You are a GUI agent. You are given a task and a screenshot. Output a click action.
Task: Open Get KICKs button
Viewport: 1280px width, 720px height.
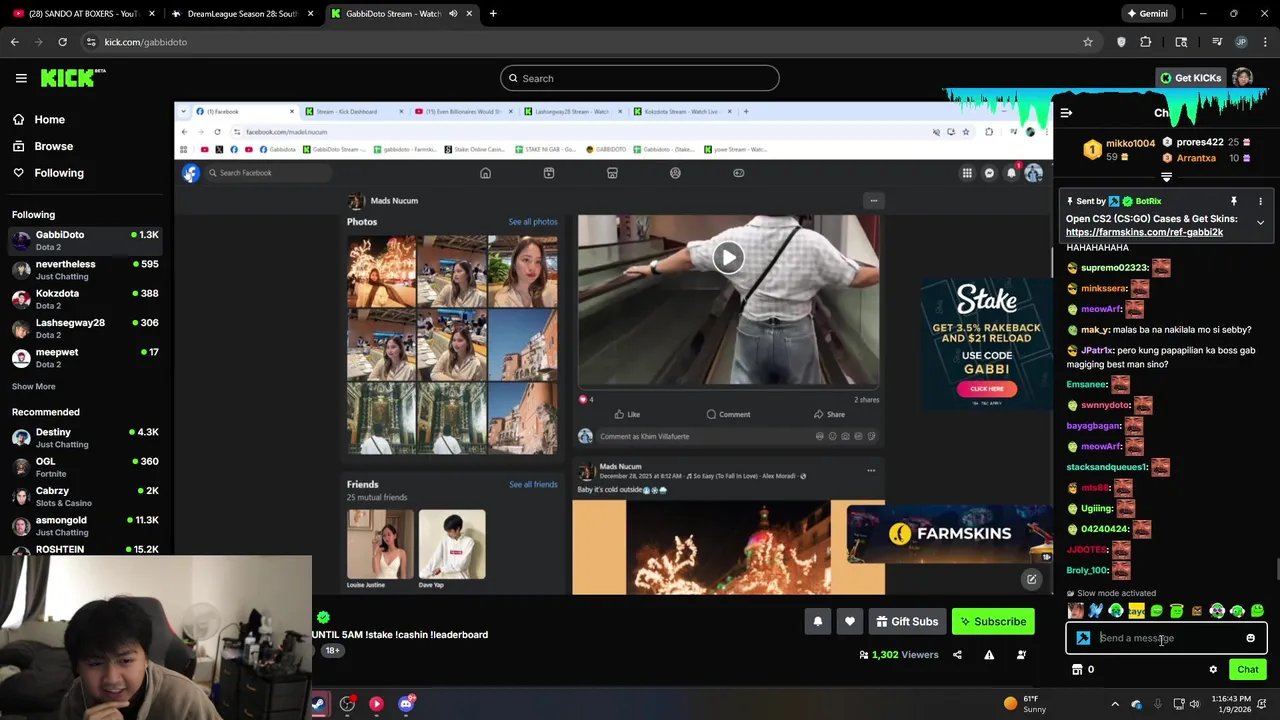(x=1190, y=78)
